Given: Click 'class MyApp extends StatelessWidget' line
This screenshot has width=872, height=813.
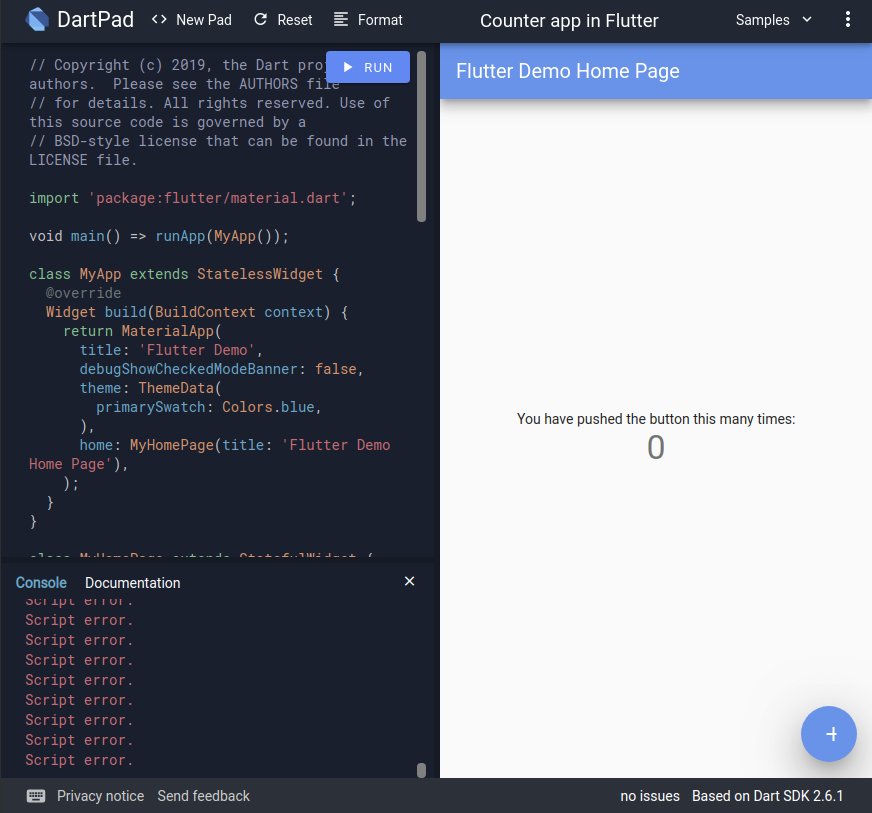Looking at the screenshot, I should tap(184, 274).
